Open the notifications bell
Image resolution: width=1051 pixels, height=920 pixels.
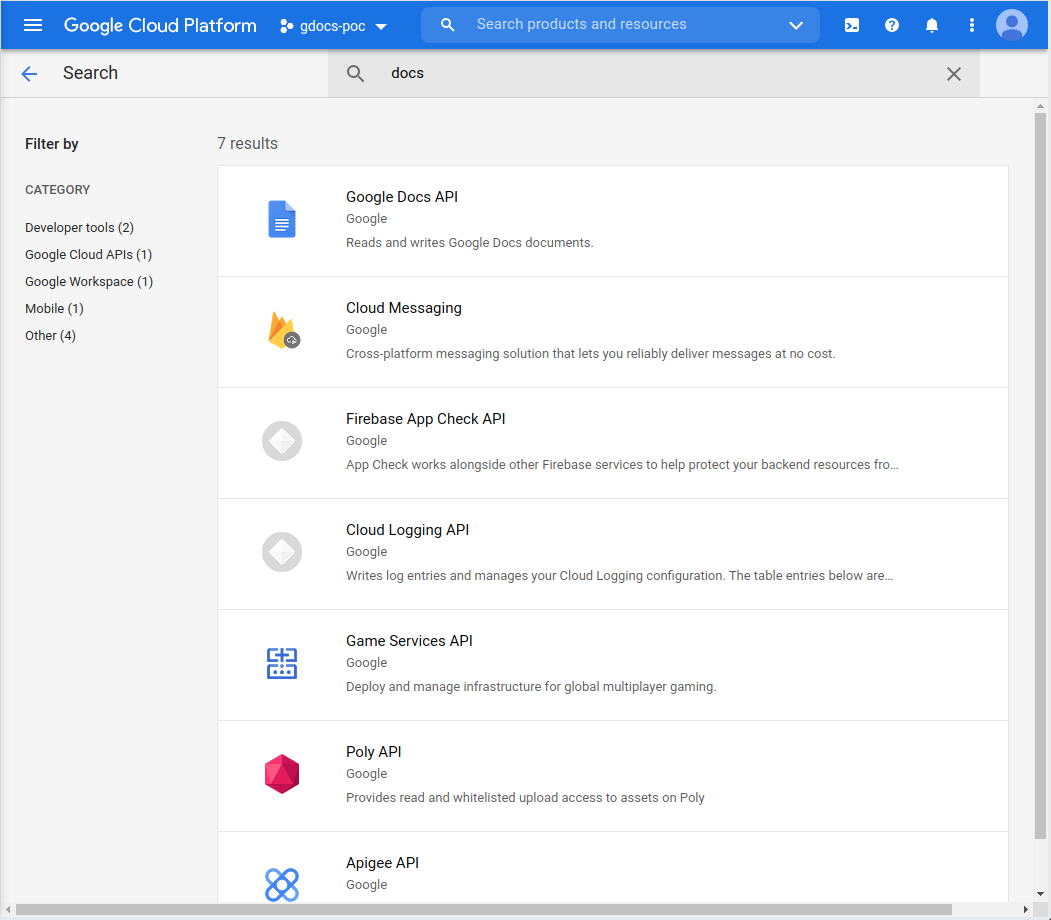932,25
